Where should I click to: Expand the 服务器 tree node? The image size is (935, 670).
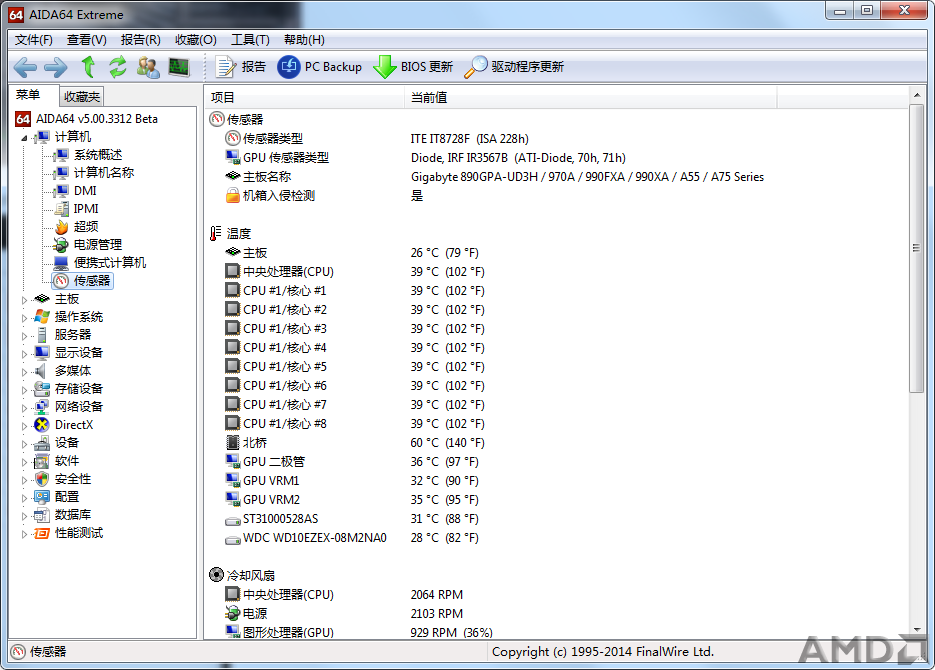pos(24,336)
